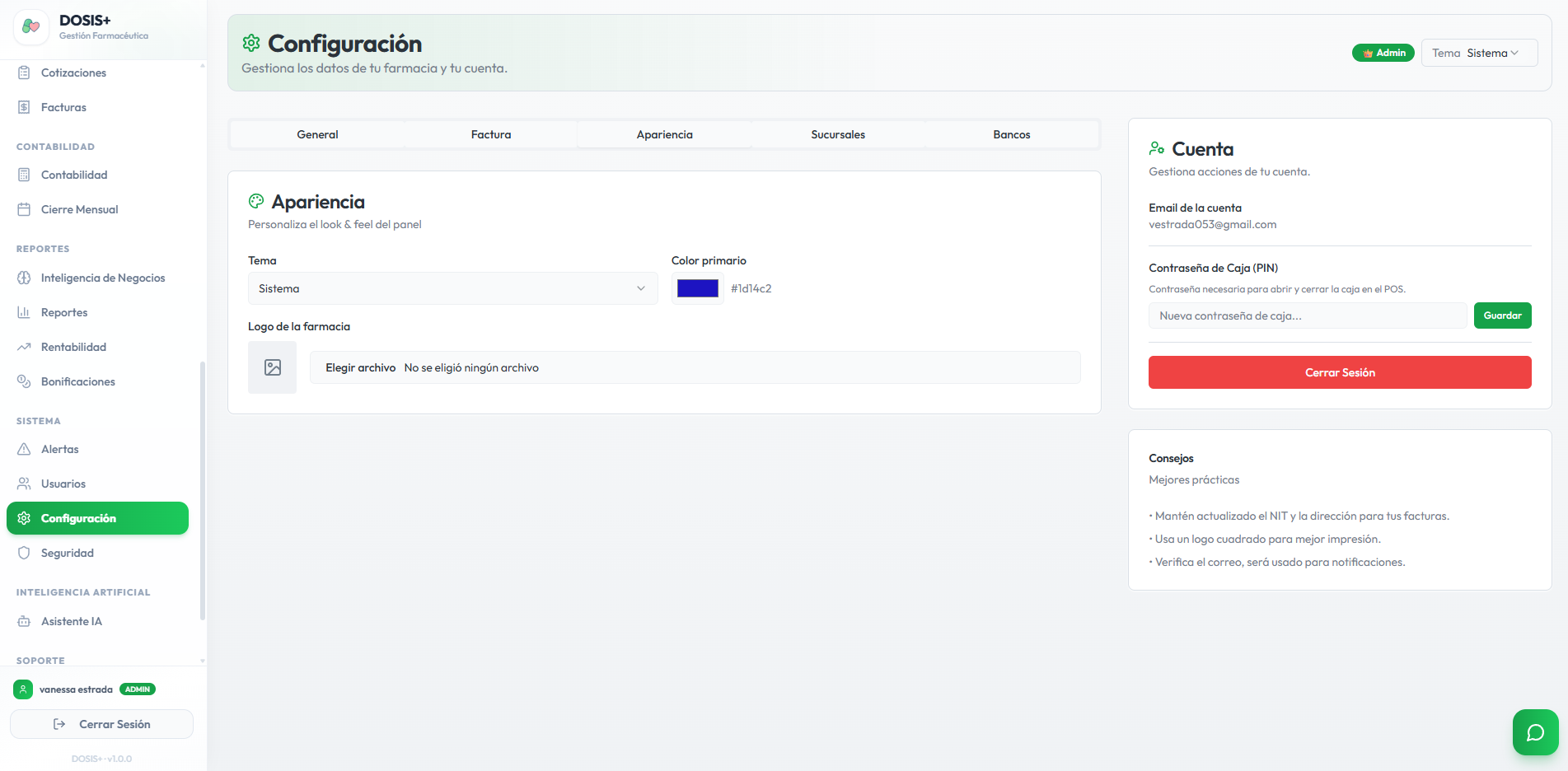Image resolution: width=1568 pixels, height=771 pixels.
Task: Click the vanessa estrada user avatar
Action: [x=23, y=689]
